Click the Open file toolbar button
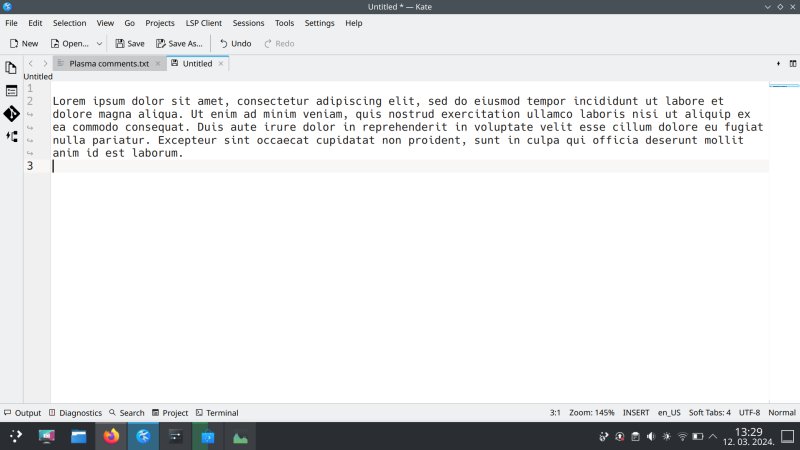 click(69, 44)
